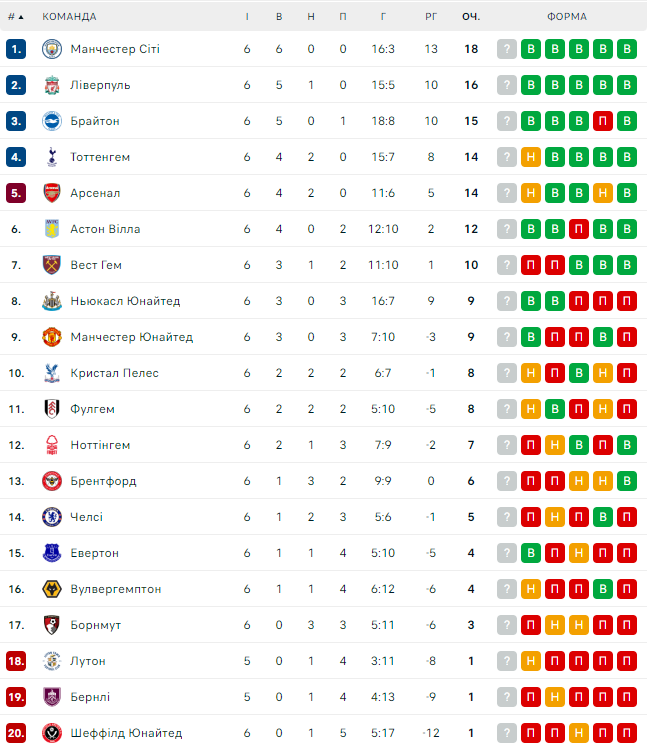648x750 pixels.
Task: Open the Ньюкасл Юнайтед team link
Action: point(125,301)
